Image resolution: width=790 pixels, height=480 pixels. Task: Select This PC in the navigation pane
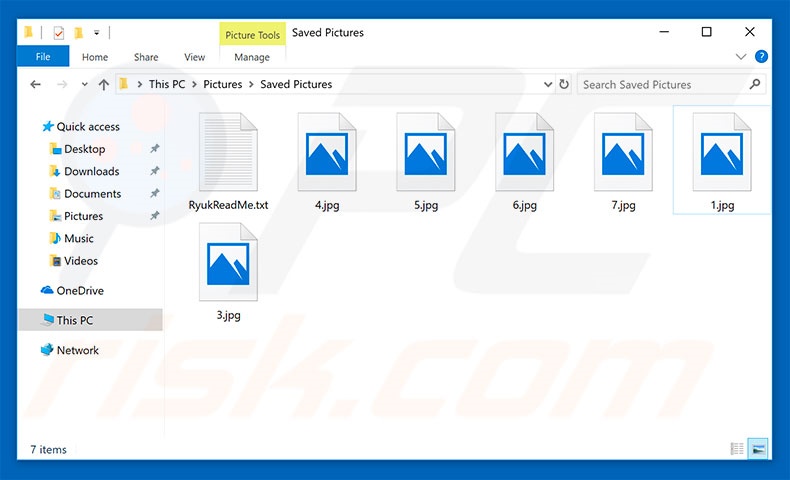click(90, 320)
